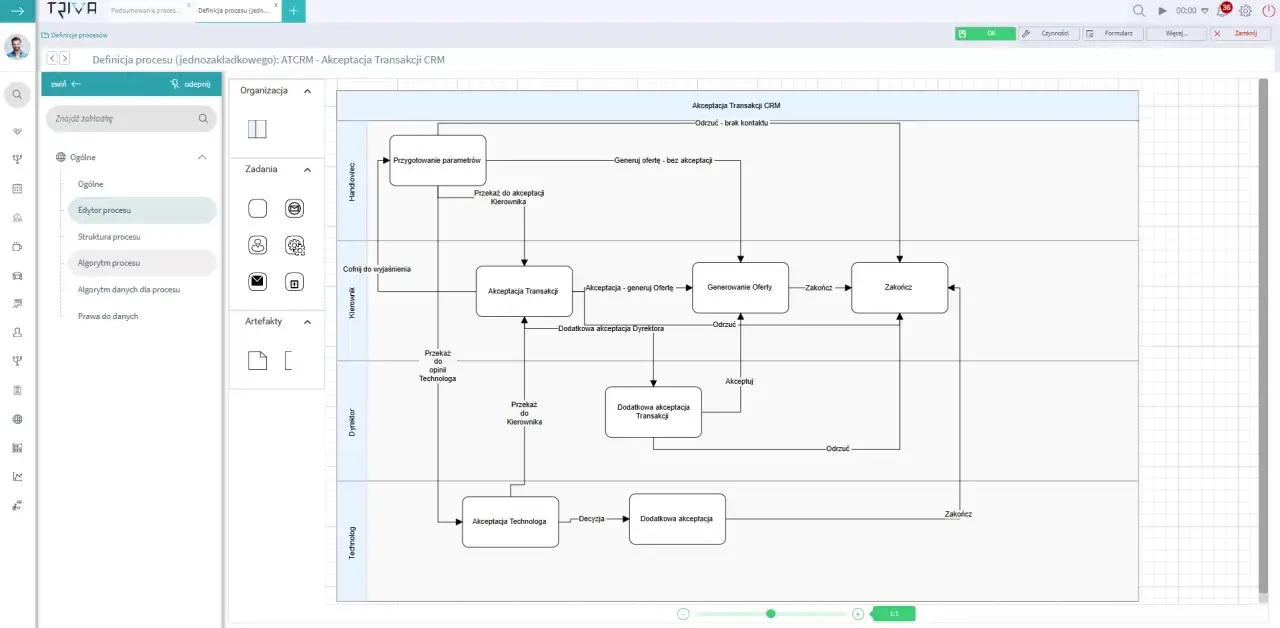Open the calendar module in the sidebar
The width and height of the screenshot is (1280, 628).
pos(17,188)
